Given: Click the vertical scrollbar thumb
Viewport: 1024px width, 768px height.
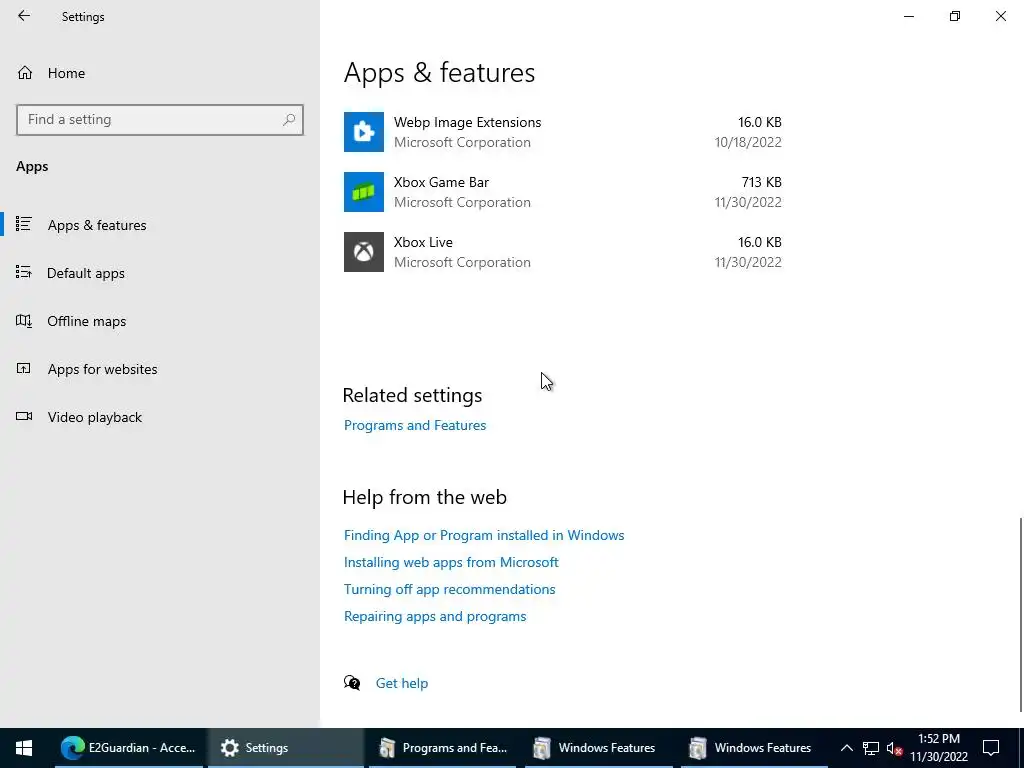Looking at the screenshot, I should pyautogui.click(x=1021, y=615).
